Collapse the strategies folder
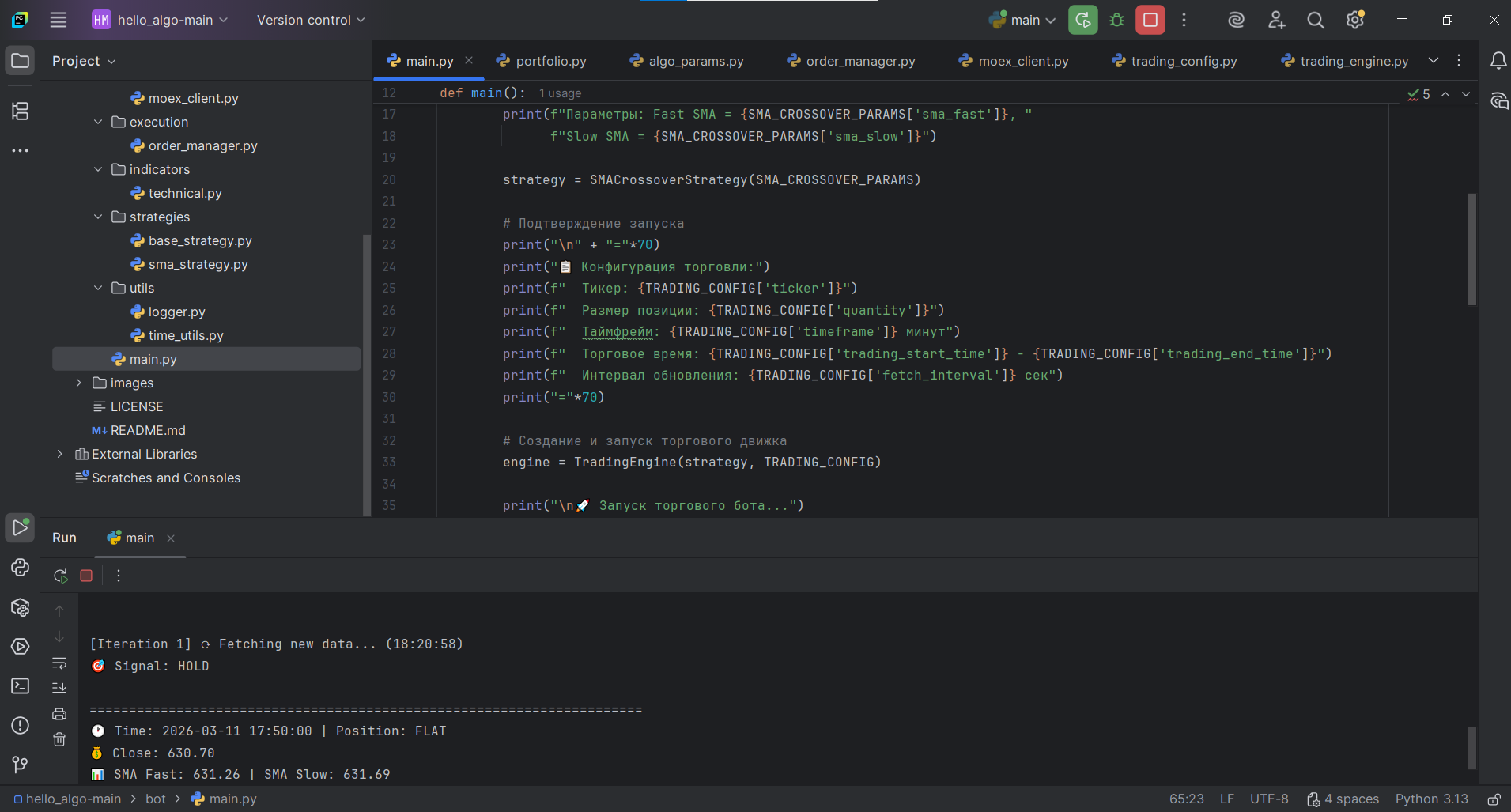This screenshot has width=1511, height=812. tap(98, 217)
